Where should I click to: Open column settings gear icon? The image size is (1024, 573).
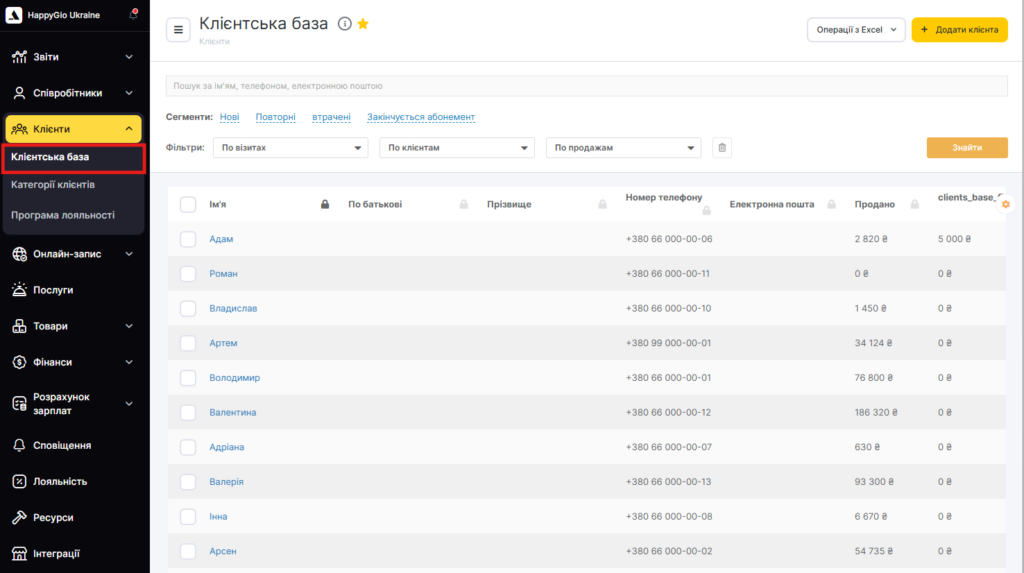click(1005, 204)
